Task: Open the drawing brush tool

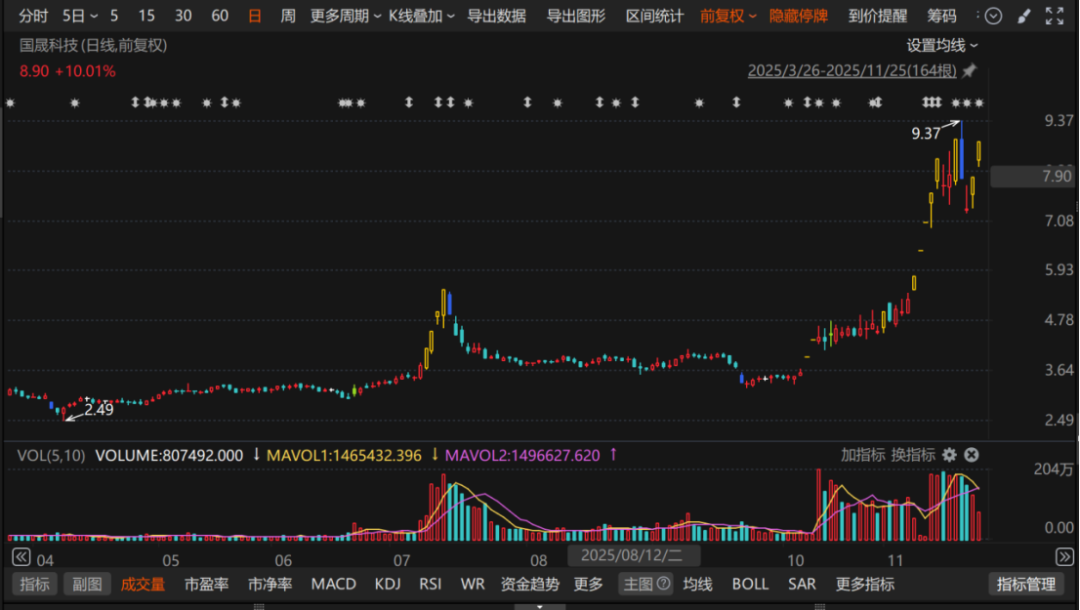Action: 1023,16
